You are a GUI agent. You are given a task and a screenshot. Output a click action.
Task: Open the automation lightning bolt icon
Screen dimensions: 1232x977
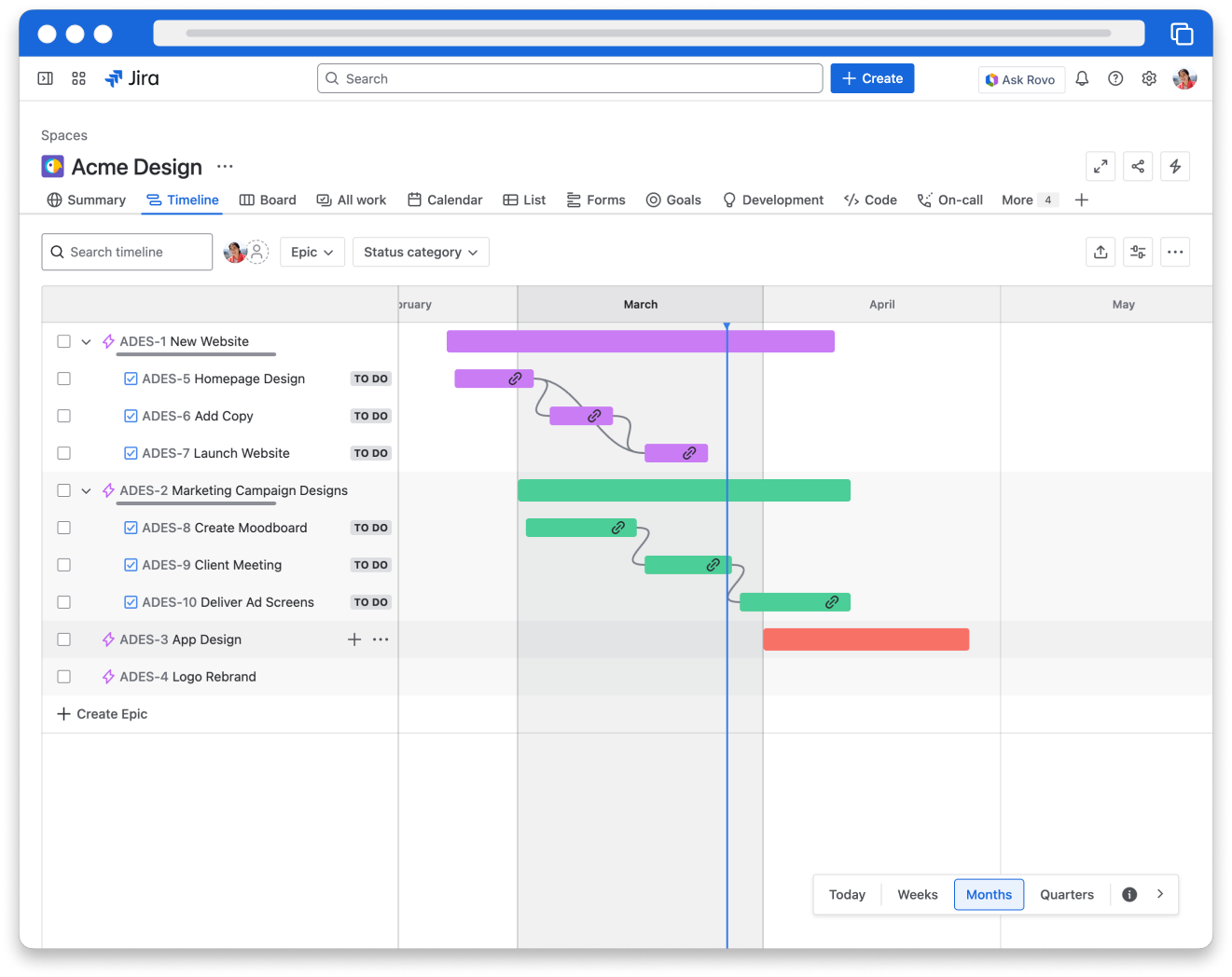coord(1175,167)
